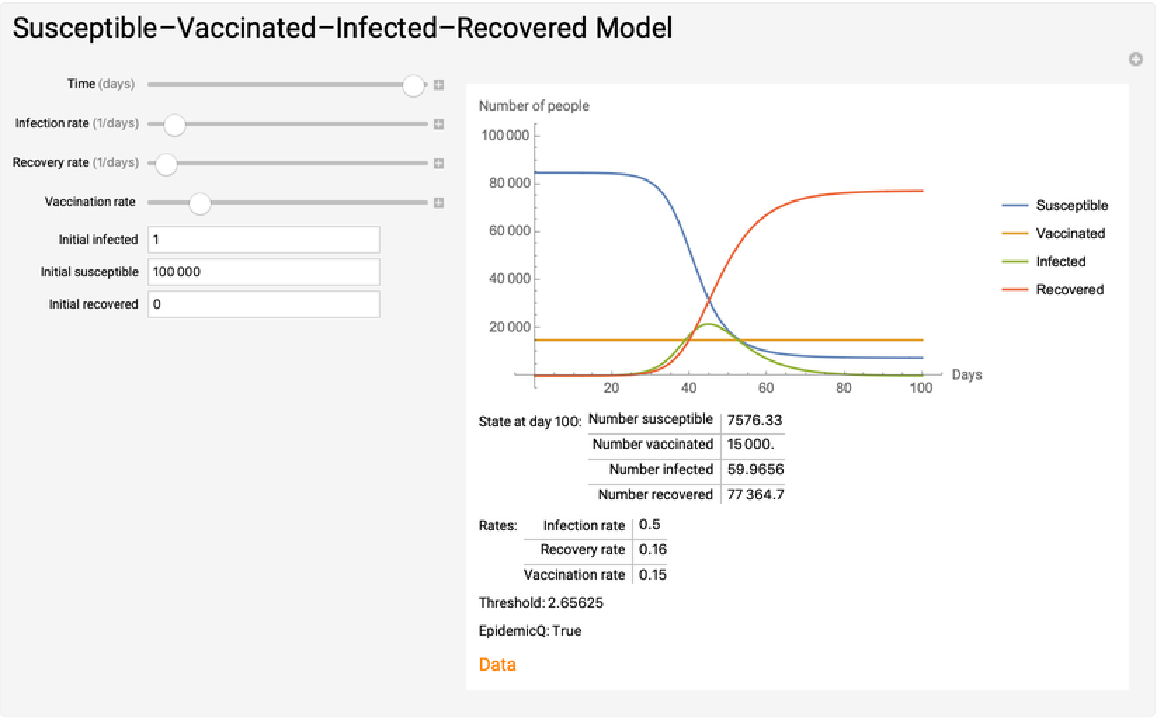The height and width of the screenshot is (720, 1156).
Task: Click the Time slider thumb
Action: point(414,86)
